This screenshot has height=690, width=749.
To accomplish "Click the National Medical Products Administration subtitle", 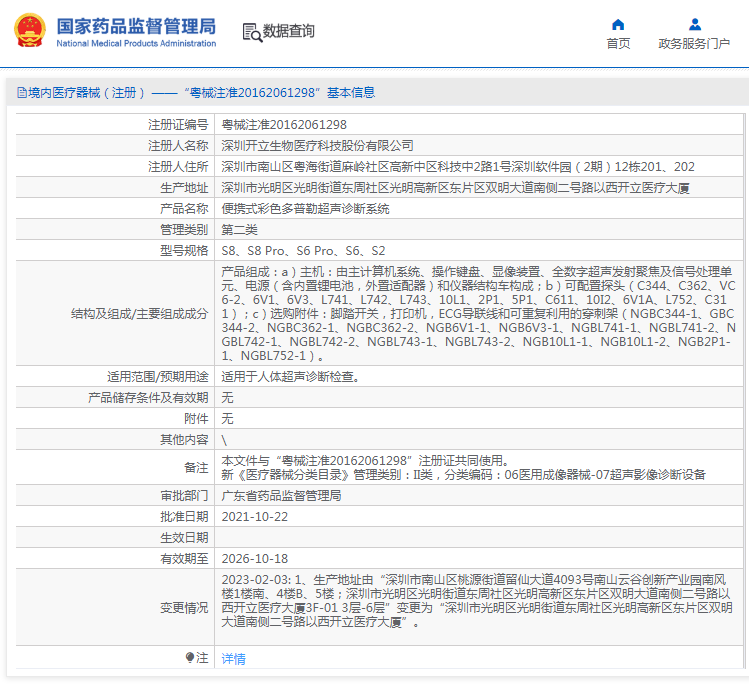I will click(x=135, y=44).
